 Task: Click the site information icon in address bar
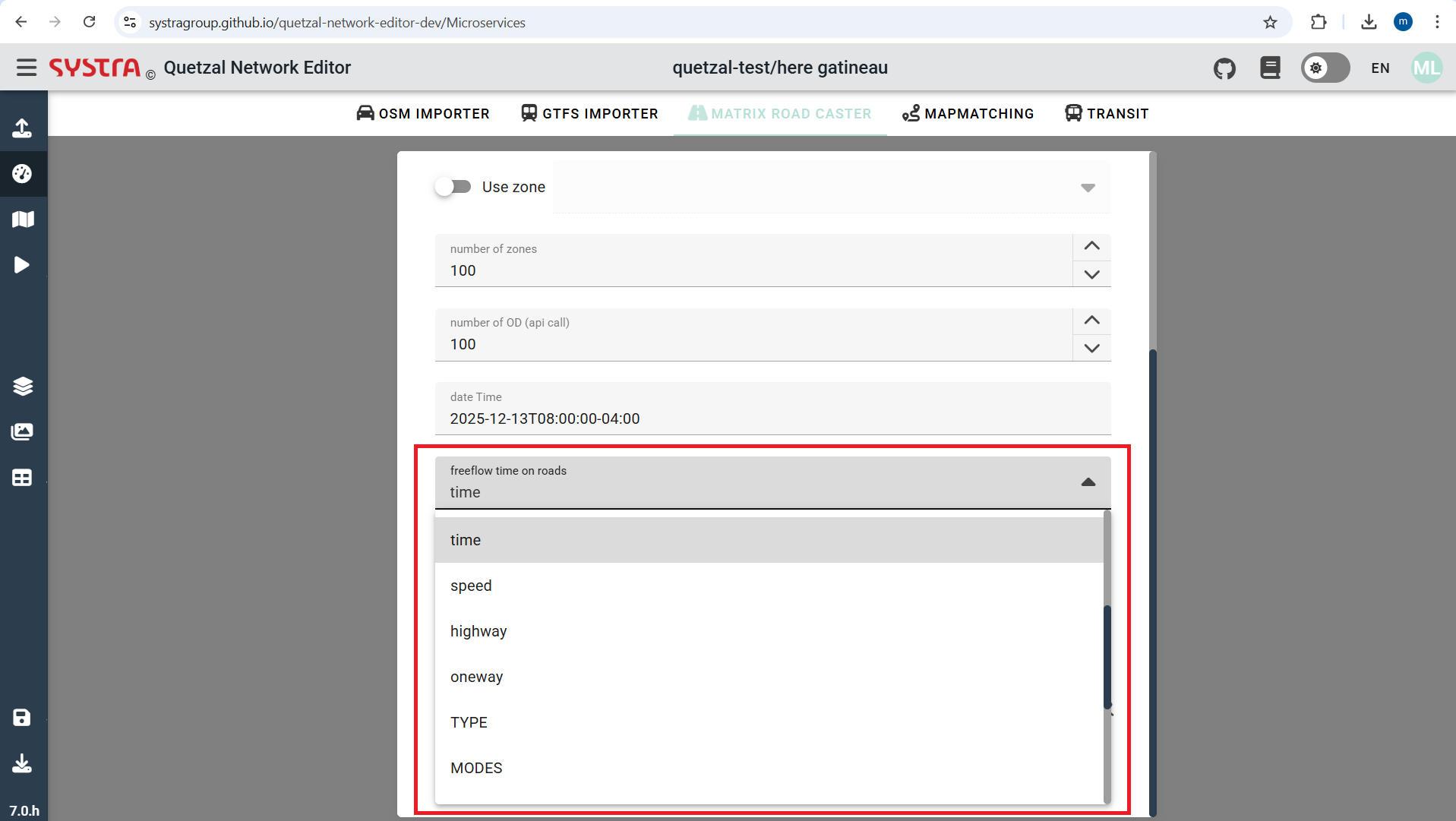130,22
